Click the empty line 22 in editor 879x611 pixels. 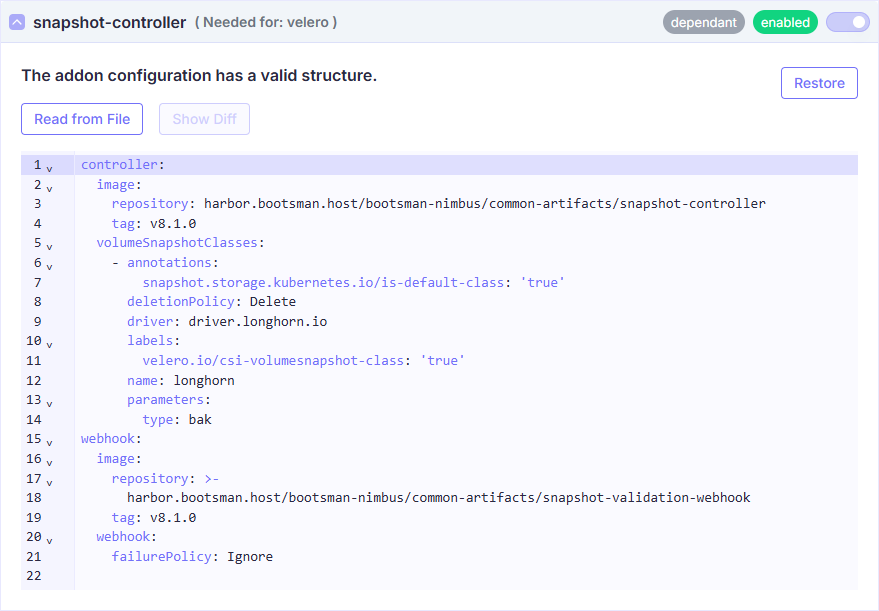400,576
